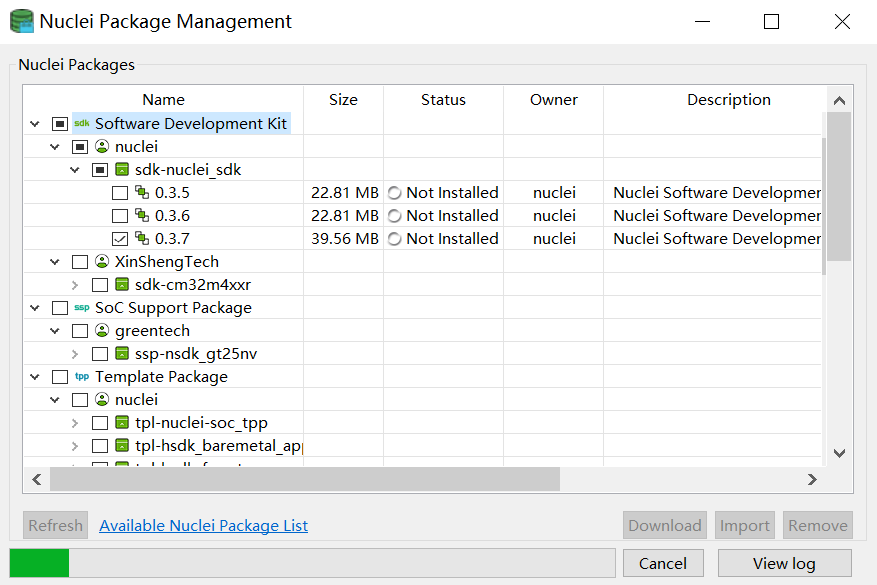Click the package icon of sdk-nuclei_sdk

pyautogui.click(x=122, y=169)
